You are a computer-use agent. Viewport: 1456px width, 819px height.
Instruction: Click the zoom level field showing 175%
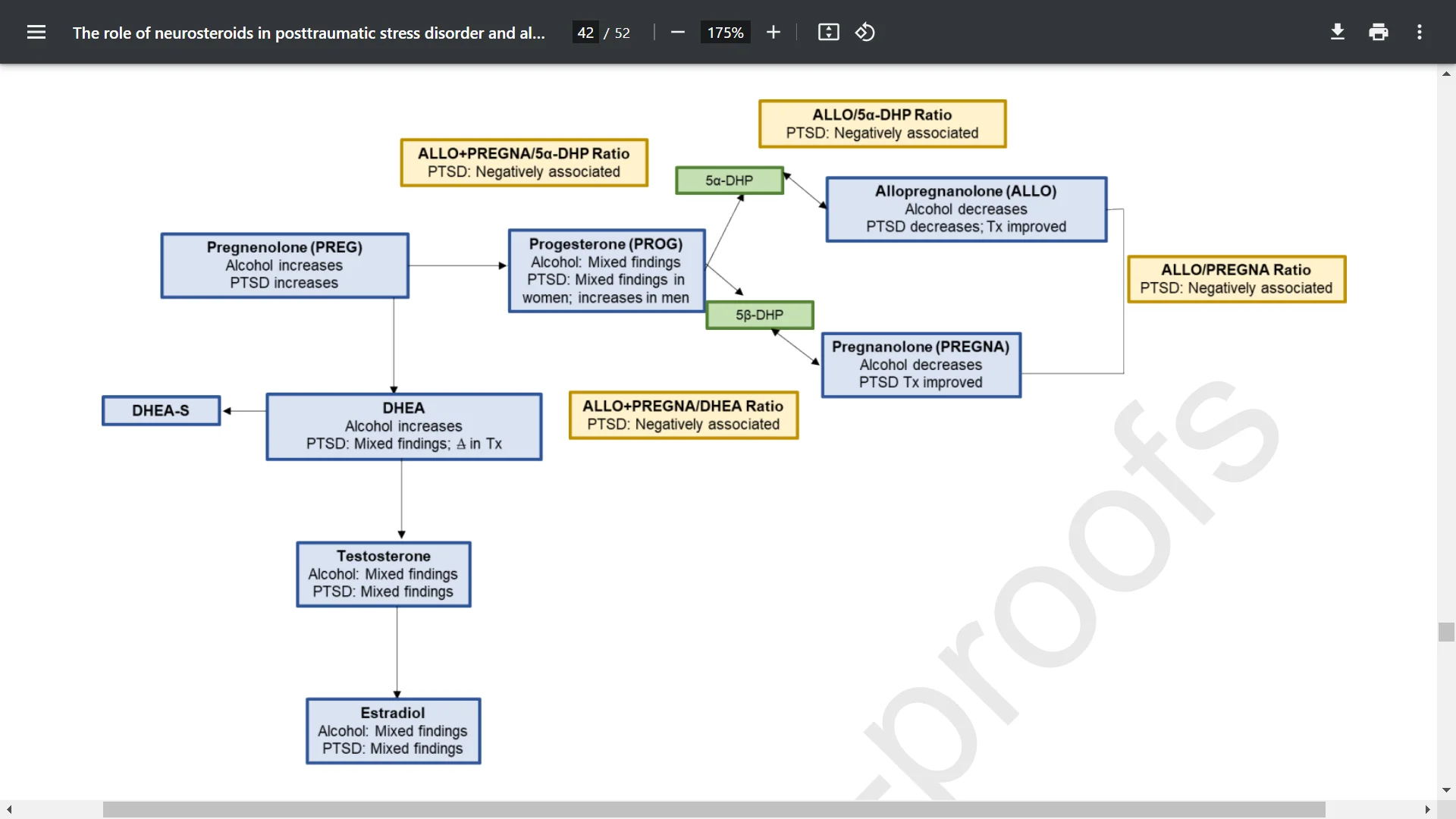coord(725,33)
